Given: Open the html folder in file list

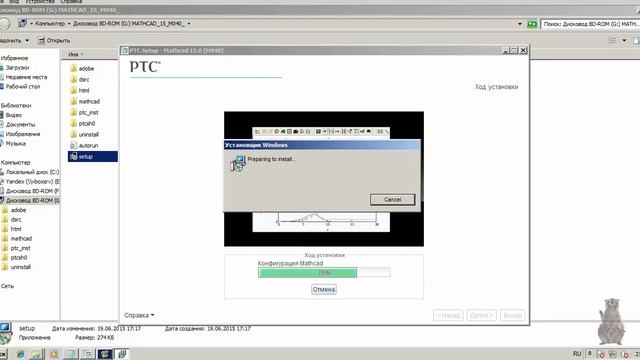Looking at the screenshot, I should [x=80, y=91].
